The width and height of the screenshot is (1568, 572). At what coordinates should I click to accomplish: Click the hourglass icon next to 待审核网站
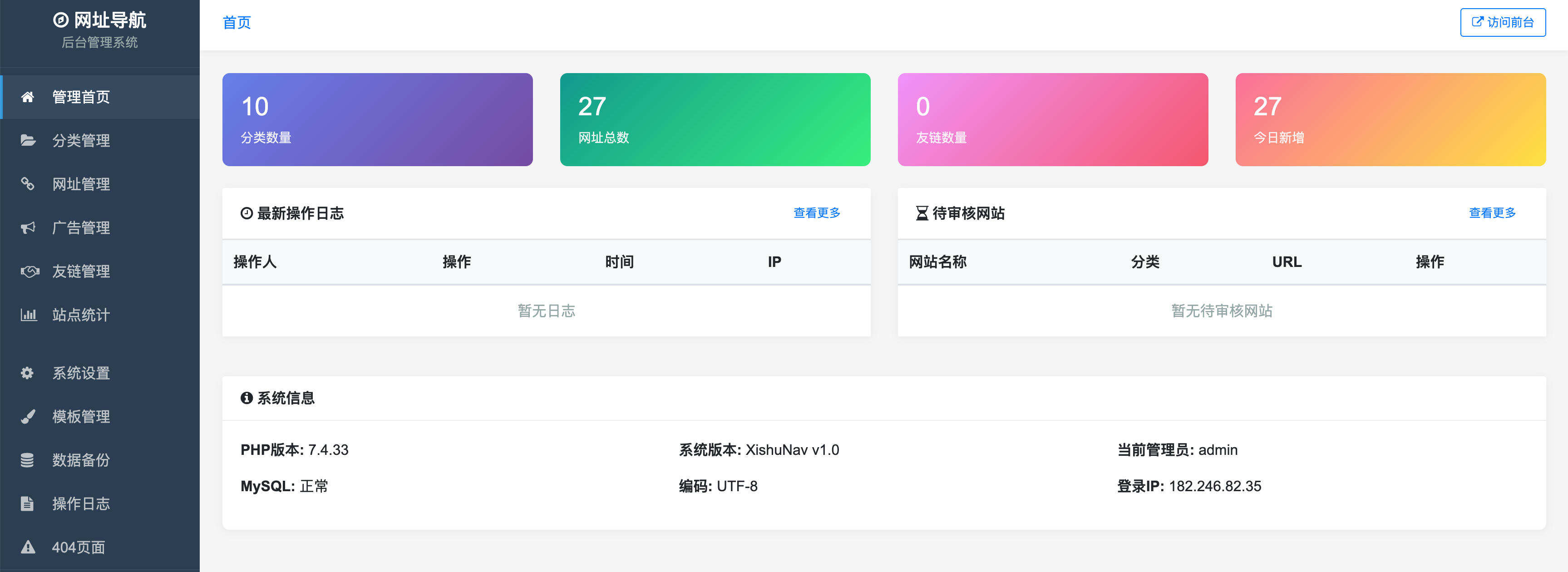click(x=922, y=213)
